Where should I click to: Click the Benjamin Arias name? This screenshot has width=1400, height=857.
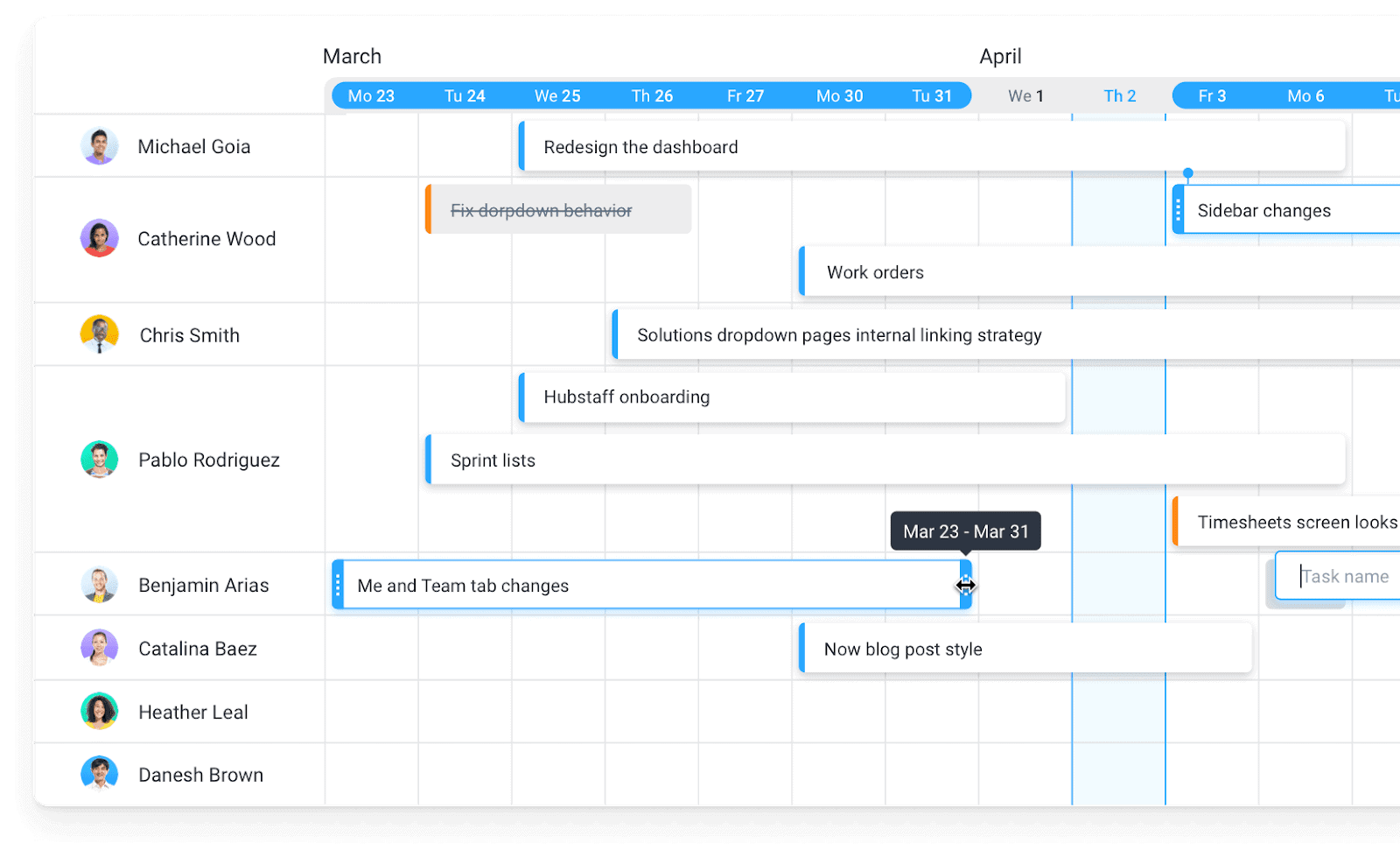tap(204, 585)
